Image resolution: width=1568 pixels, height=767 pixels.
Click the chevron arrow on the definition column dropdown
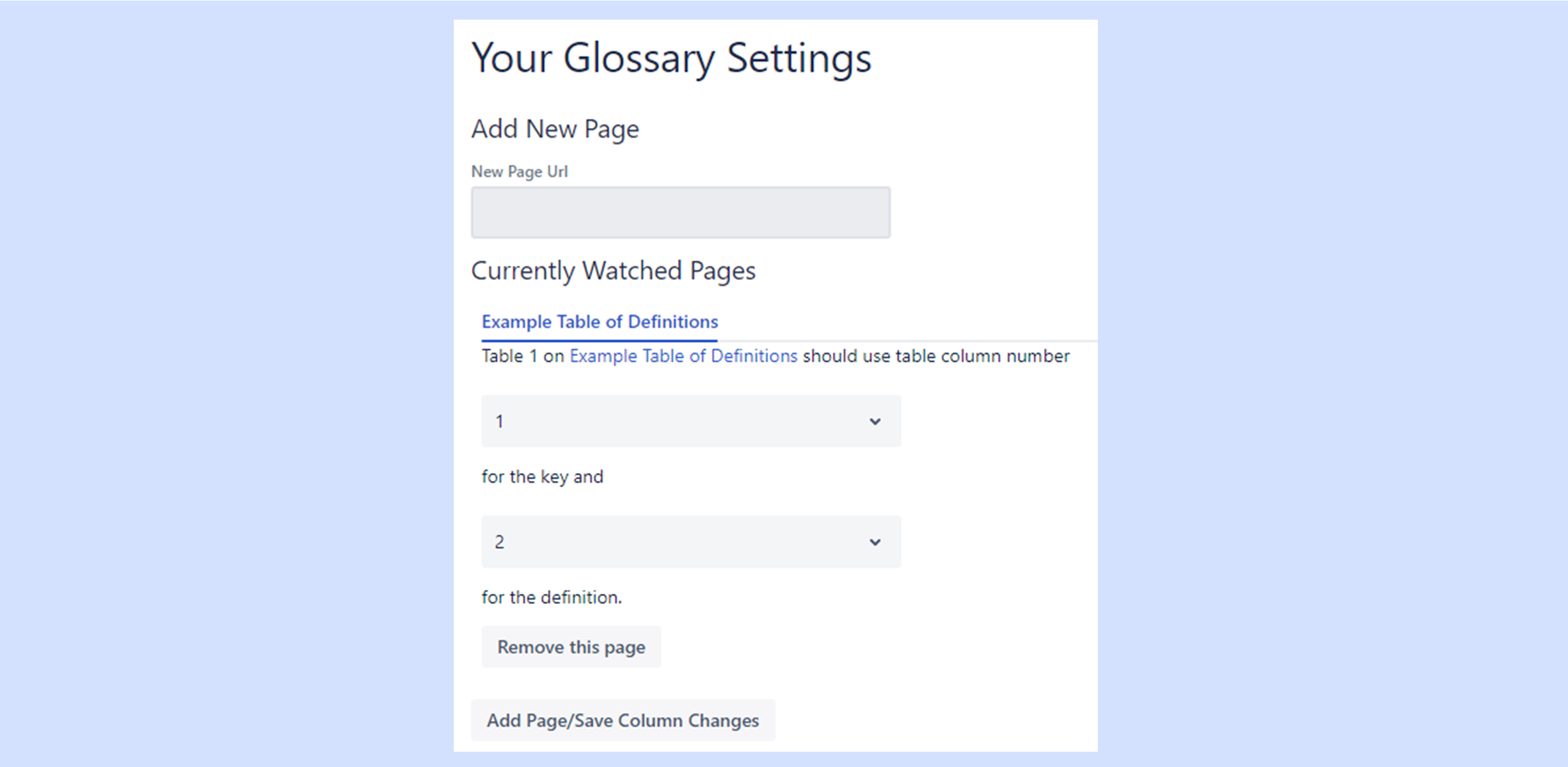(875, 542)
